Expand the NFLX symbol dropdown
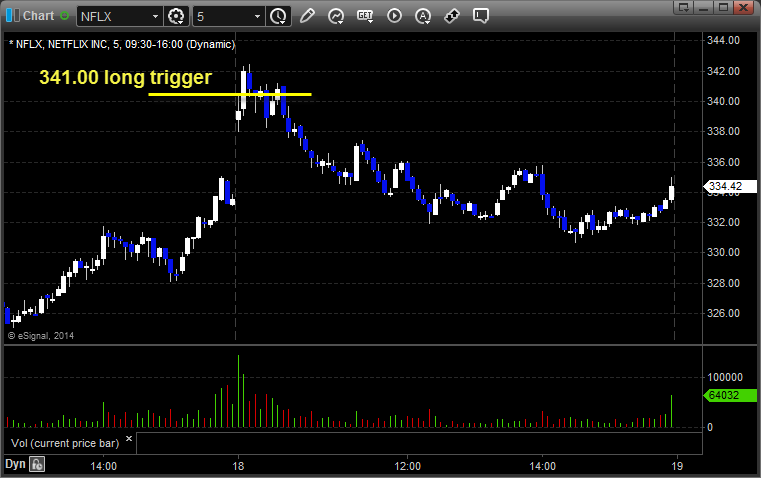 (x=155, y=16)
